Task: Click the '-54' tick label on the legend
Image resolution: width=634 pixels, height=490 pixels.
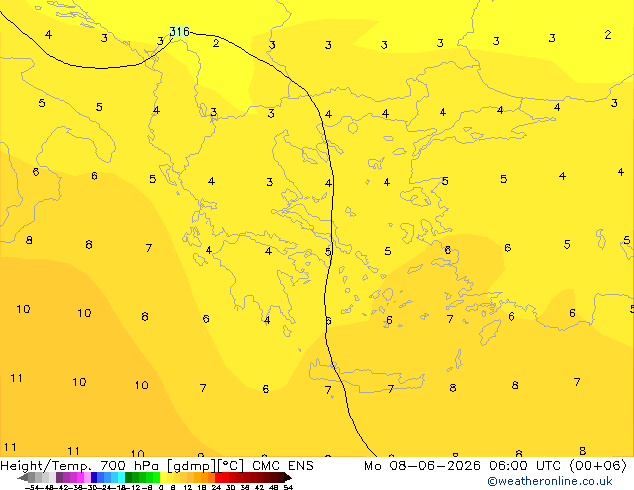Action: pyautogui.click(x=32, y=487)
